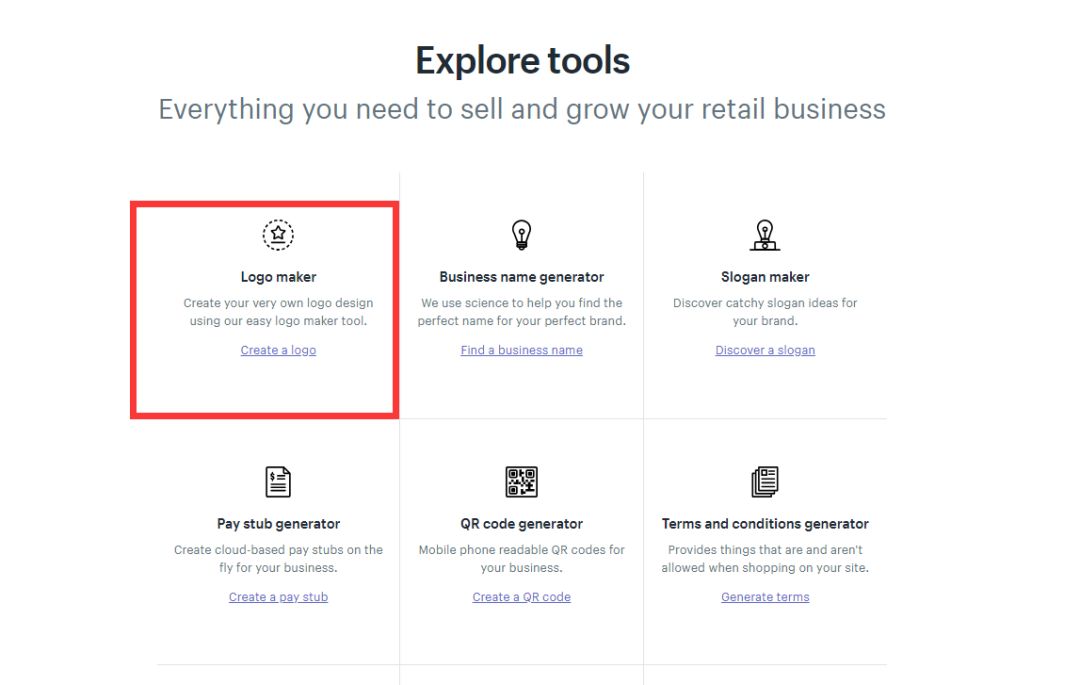Select the "Create a pay stub" link
This screenshot has height=685, width=1080.
click(x=278, y=597)
